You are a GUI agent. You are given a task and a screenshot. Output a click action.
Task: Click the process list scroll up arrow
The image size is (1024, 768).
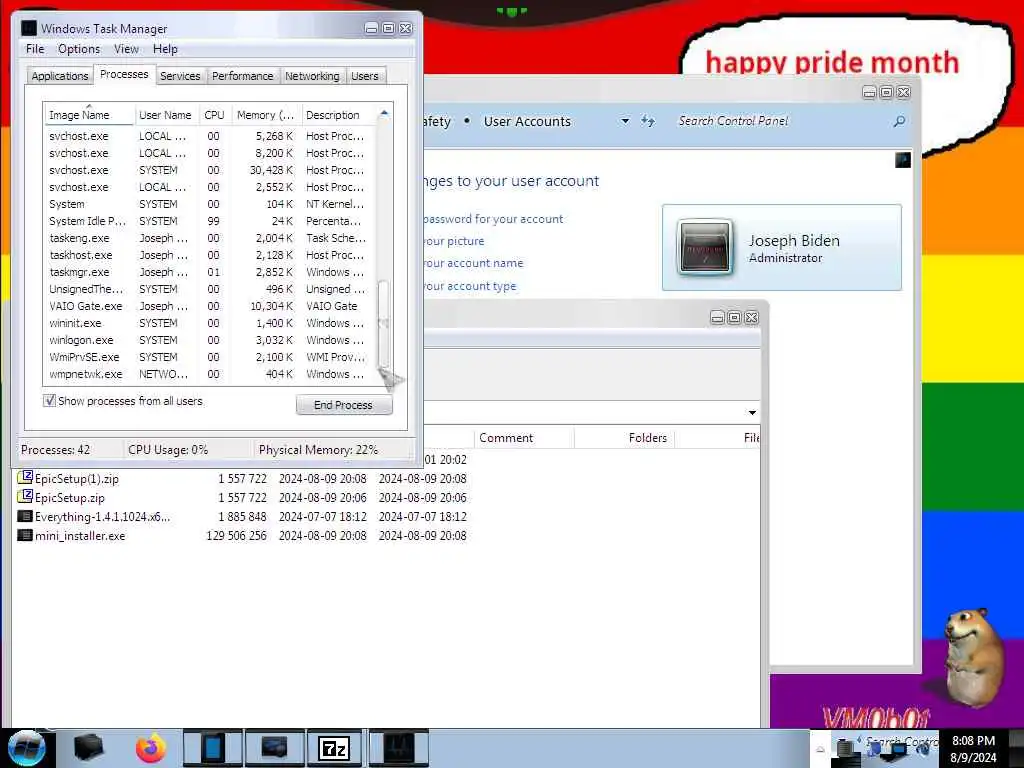point(384,114)
